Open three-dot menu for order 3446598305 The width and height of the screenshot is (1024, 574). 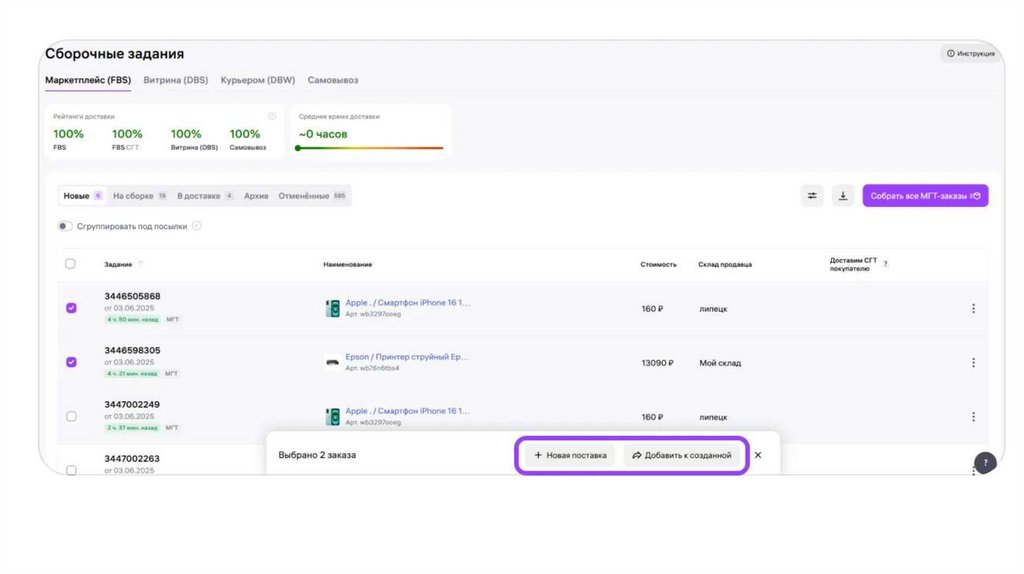[973, 363]
